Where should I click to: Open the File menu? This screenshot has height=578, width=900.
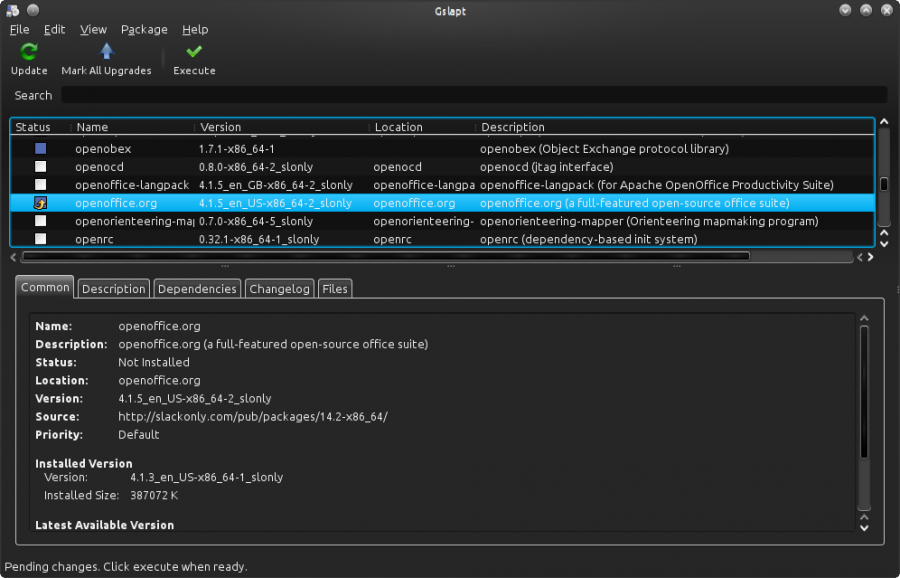click(20, 29)
